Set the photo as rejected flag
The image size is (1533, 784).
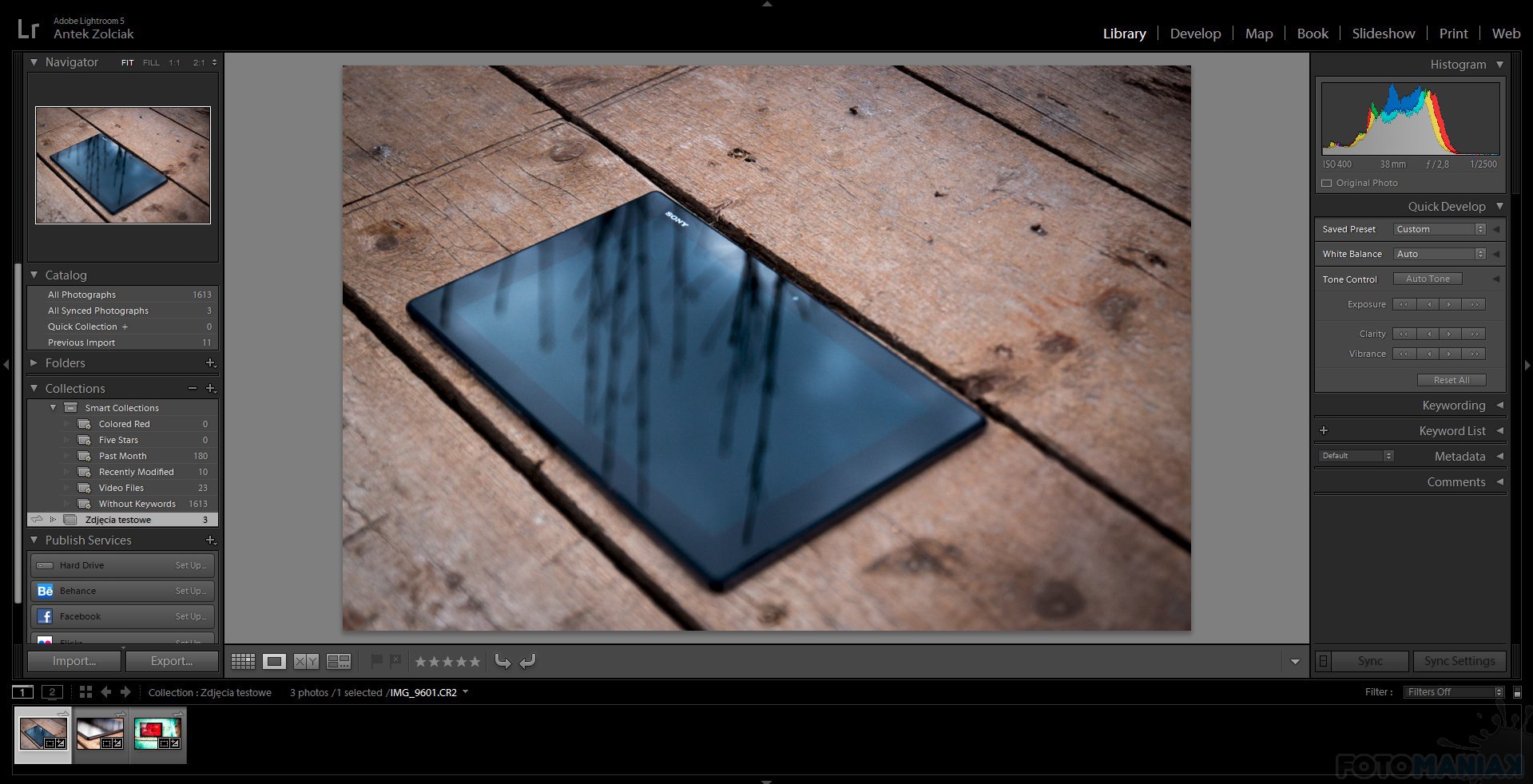coord(395,660)
